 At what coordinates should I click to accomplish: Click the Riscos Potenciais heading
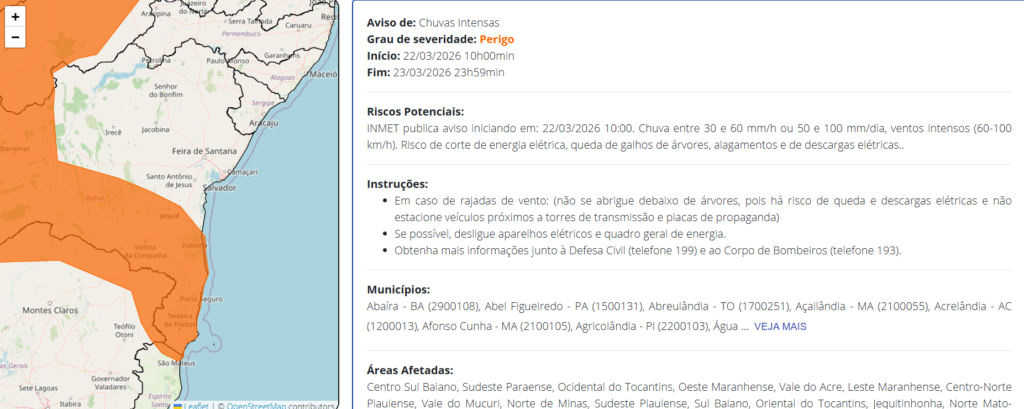(416, 111)
